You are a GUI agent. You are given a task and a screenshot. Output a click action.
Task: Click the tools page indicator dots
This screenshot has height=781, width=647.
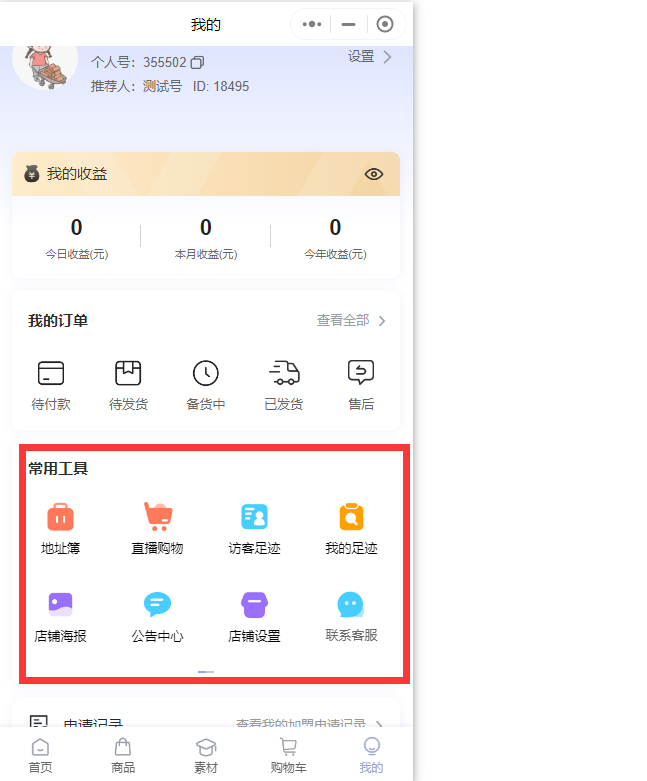[206, 672]
